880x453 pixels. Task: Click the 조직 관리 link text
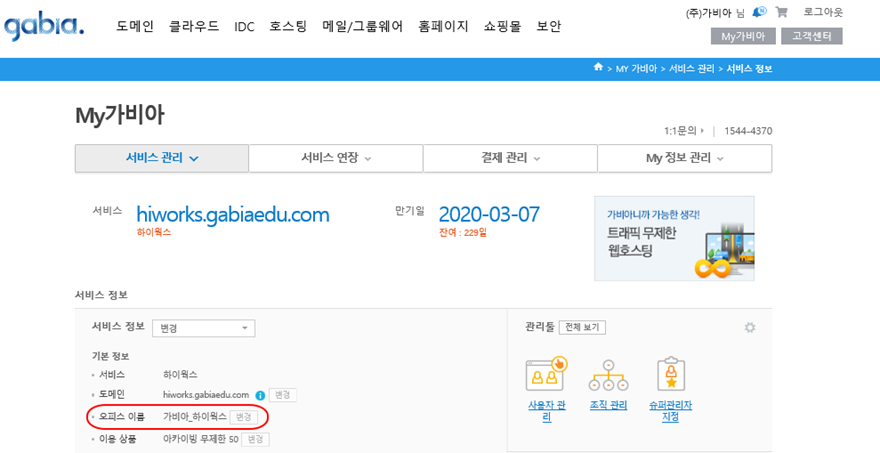[608, 405]
